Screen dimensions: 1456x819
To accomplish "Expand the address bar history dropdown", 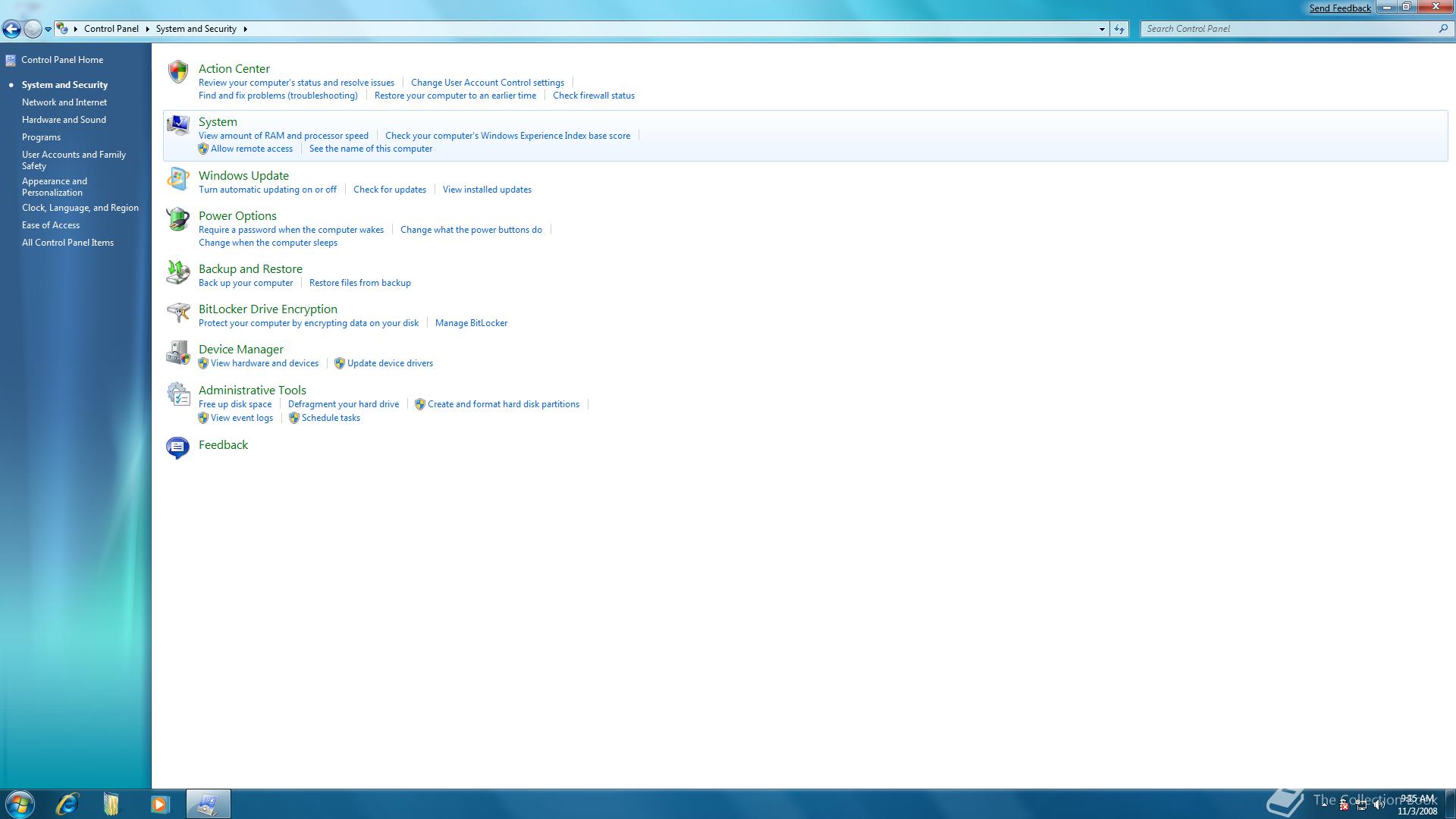I will coord(1102,29).
